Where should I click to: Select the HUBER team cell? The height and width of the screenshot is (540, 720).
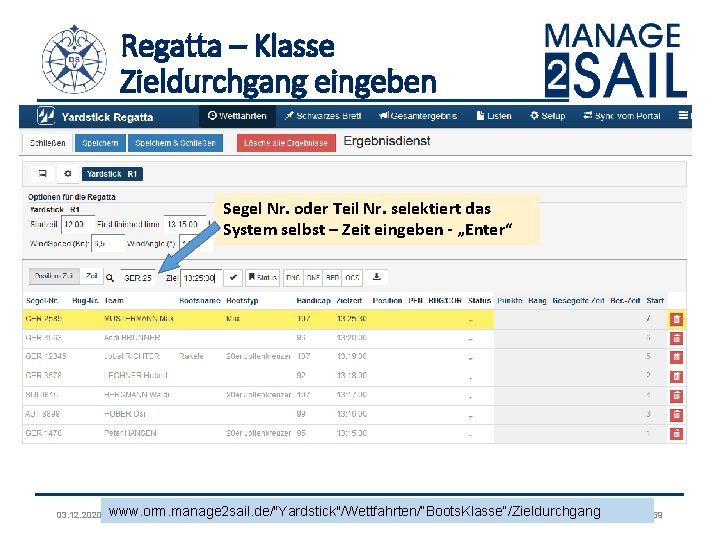coord(124,414)
